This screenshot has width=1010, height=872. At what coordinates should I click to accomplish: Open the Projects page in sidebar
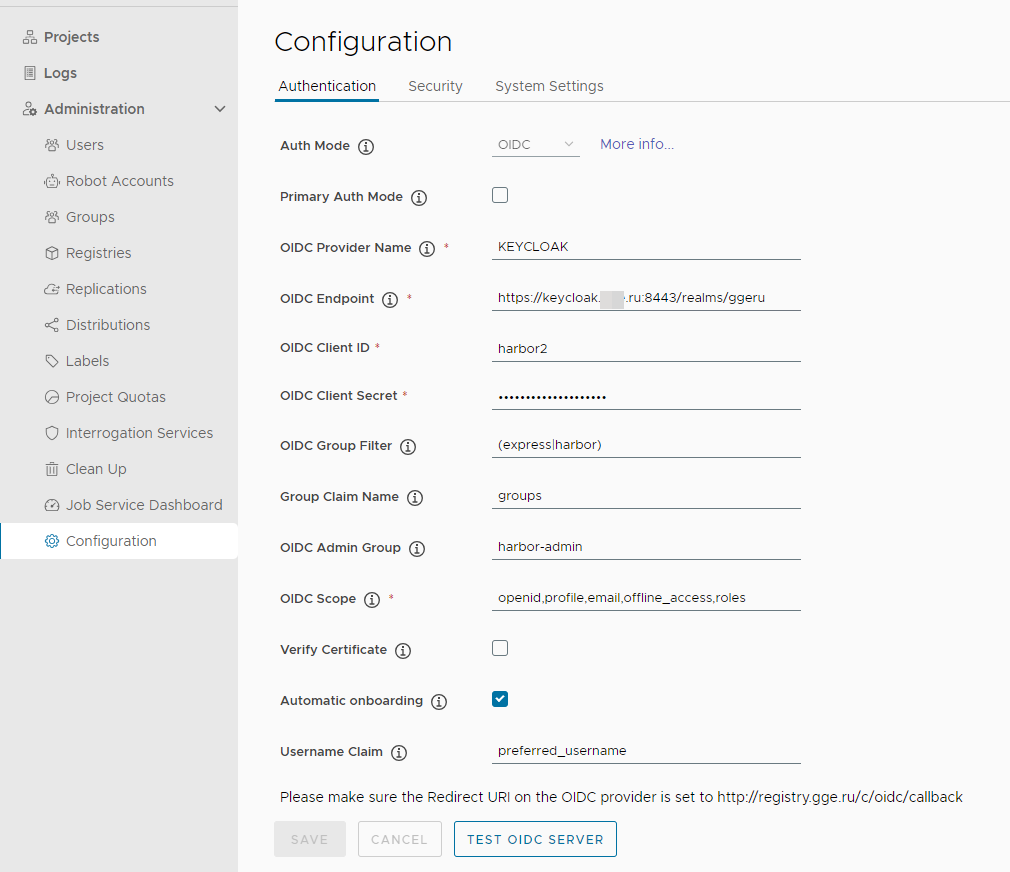click(x=71, y=37)
